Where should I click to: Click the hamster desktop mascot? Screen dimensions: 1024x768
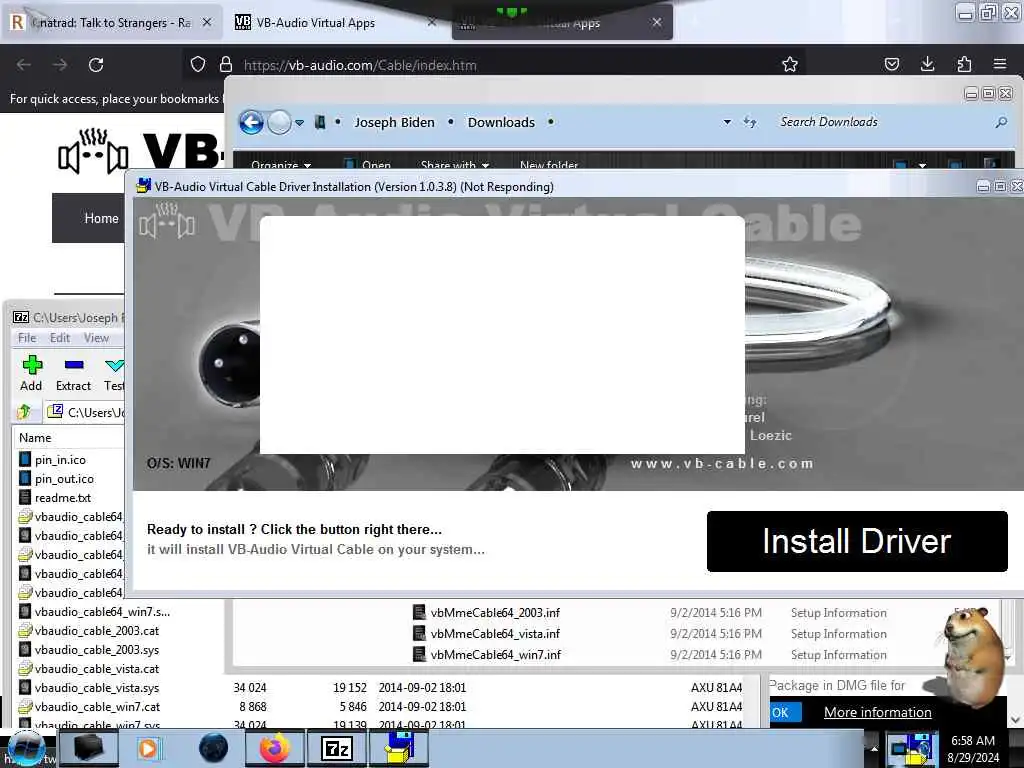[973, 656]
